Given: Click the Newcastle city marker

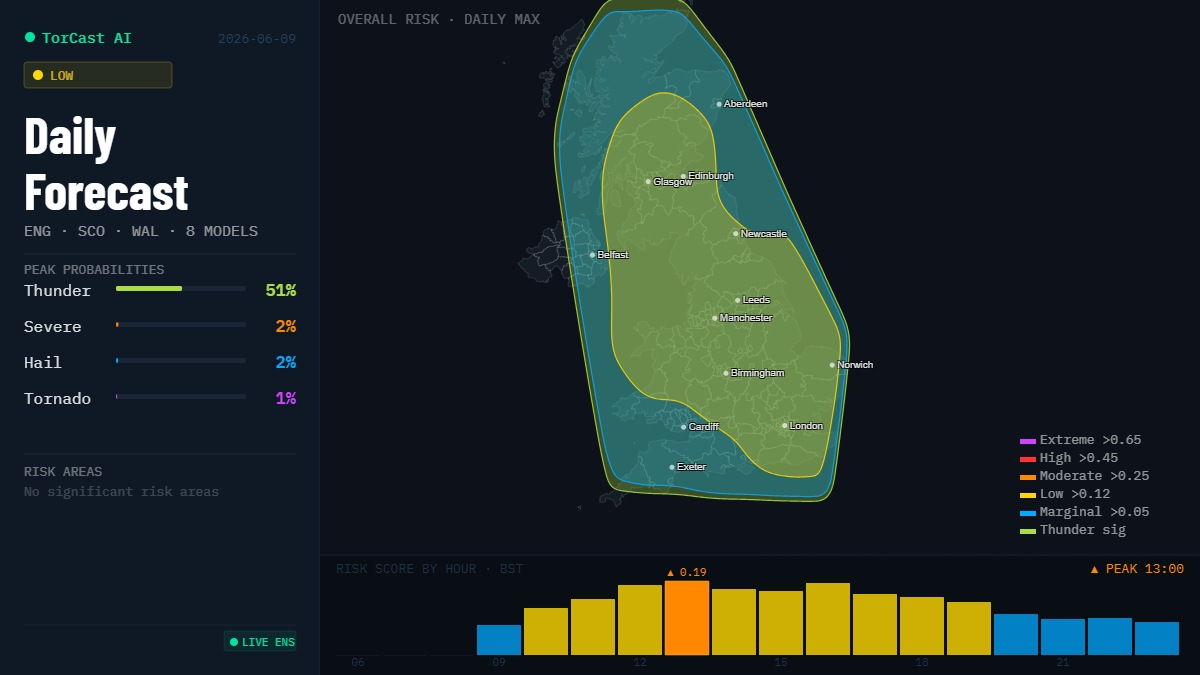Looking at the screenshot, I should [x=736, y=234].
